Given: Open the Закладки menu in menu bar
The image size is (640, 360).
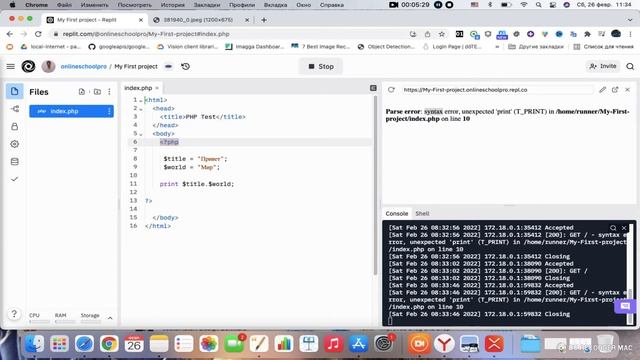Looking at the screenshot, I should (207, 5).
